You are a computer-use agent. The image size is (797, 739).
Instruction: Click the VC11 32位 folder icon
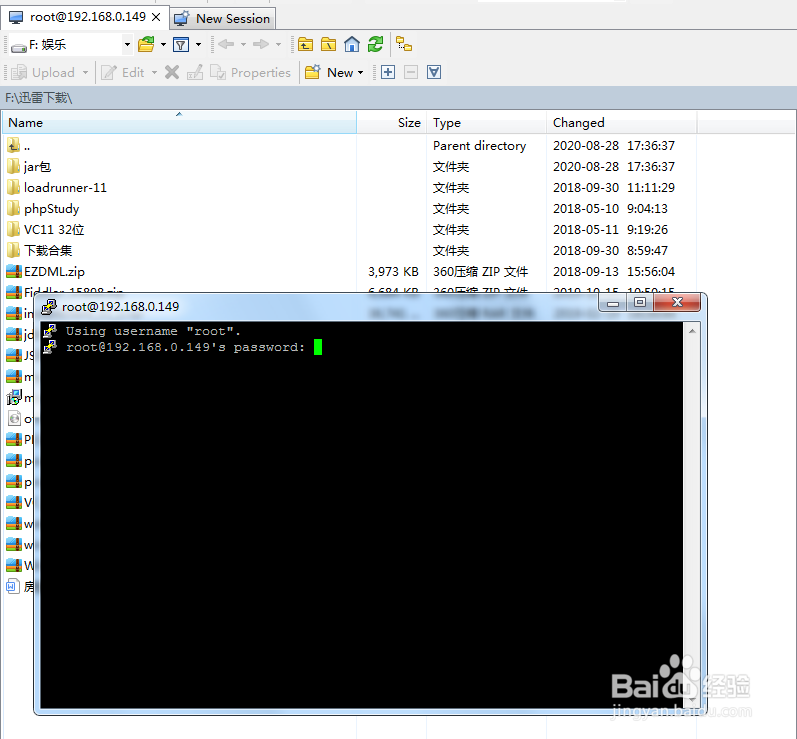tap(14, 230)
